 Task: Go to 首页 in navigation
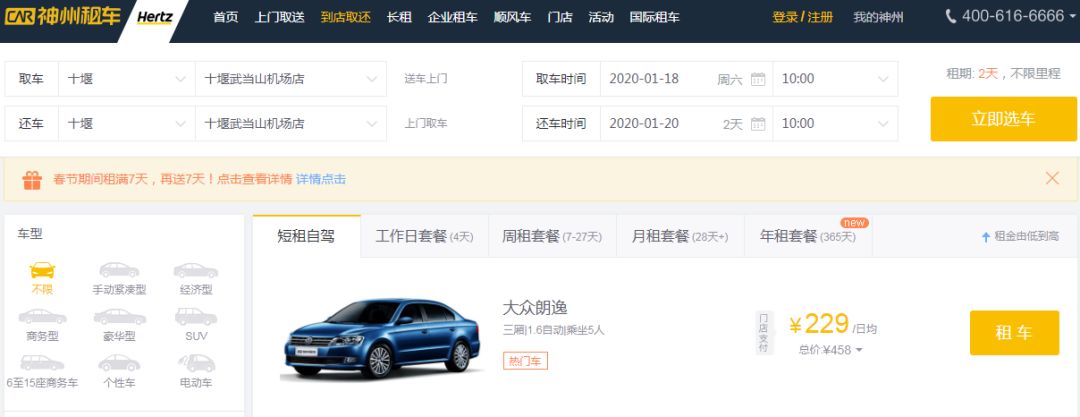pyautogui.click(x=226, y=17)
